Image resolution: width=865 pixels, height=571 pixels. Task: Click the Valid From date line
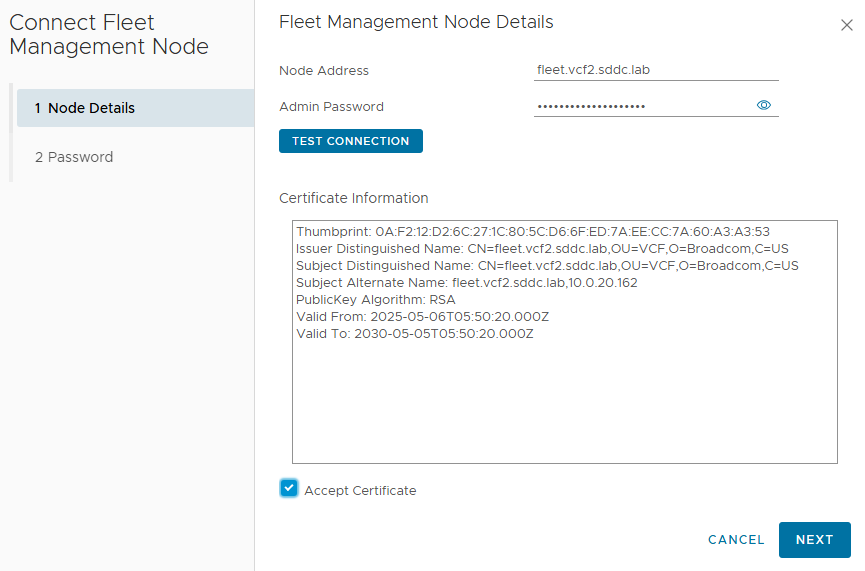(x=422, y=317)
